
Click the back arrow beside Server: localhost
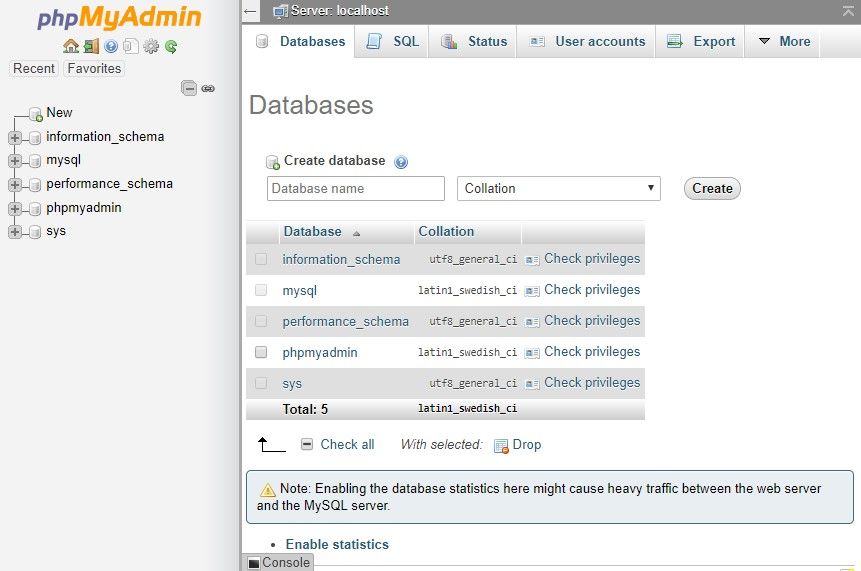(x=250, y=11)
